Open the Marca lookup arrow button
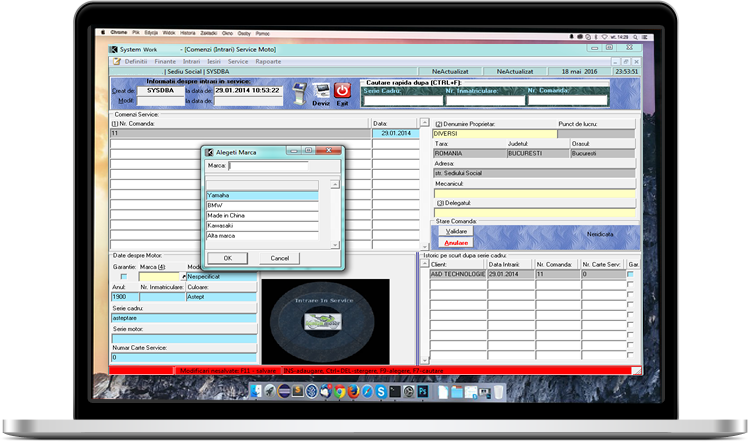This screenshot has width=749, height=442. 183,276
